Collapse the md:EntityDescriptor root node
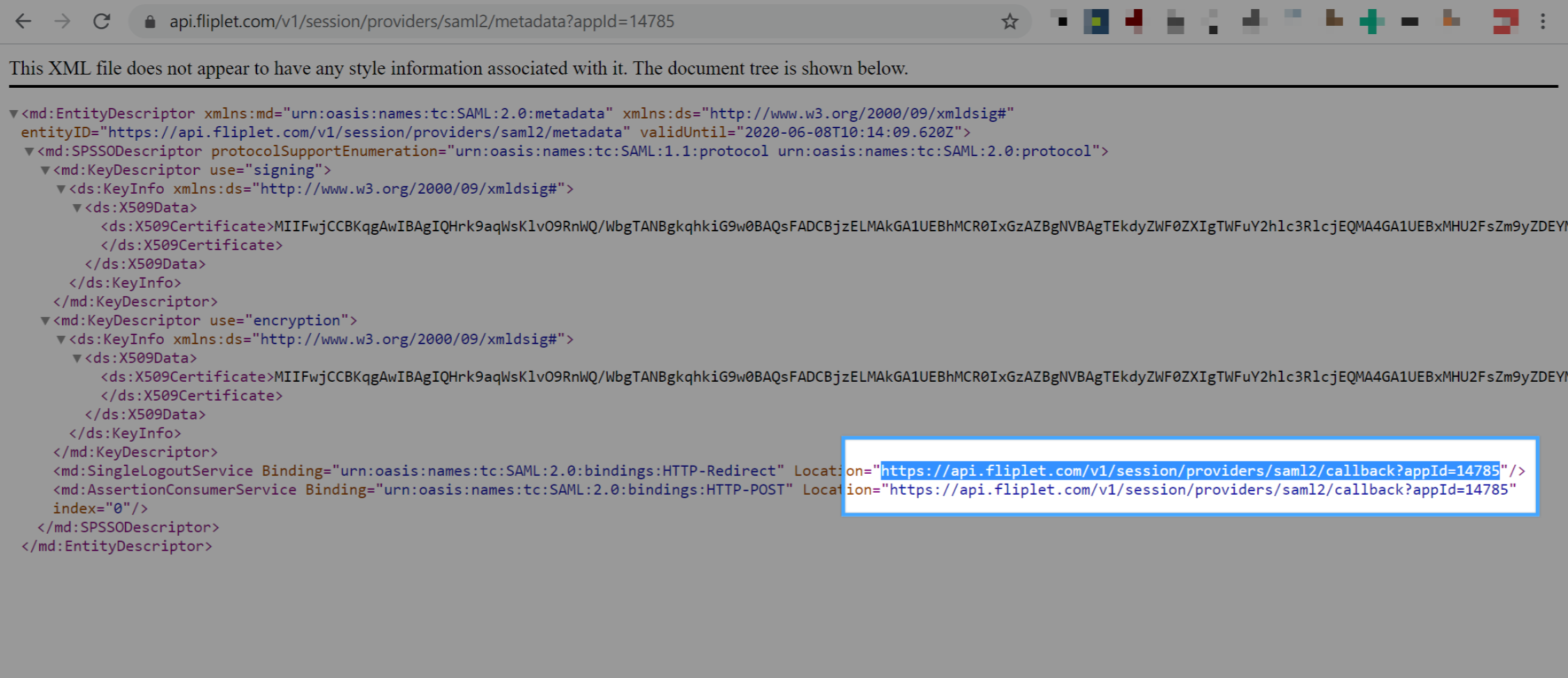This screenshot has width=1568, height=678. [13, 114]
